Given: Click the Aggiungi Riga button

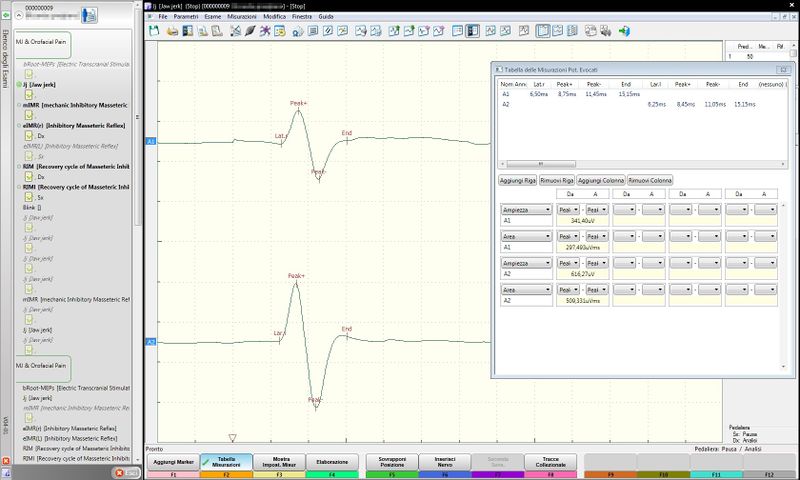Looking at the screenshot, I should coord(517,180).
